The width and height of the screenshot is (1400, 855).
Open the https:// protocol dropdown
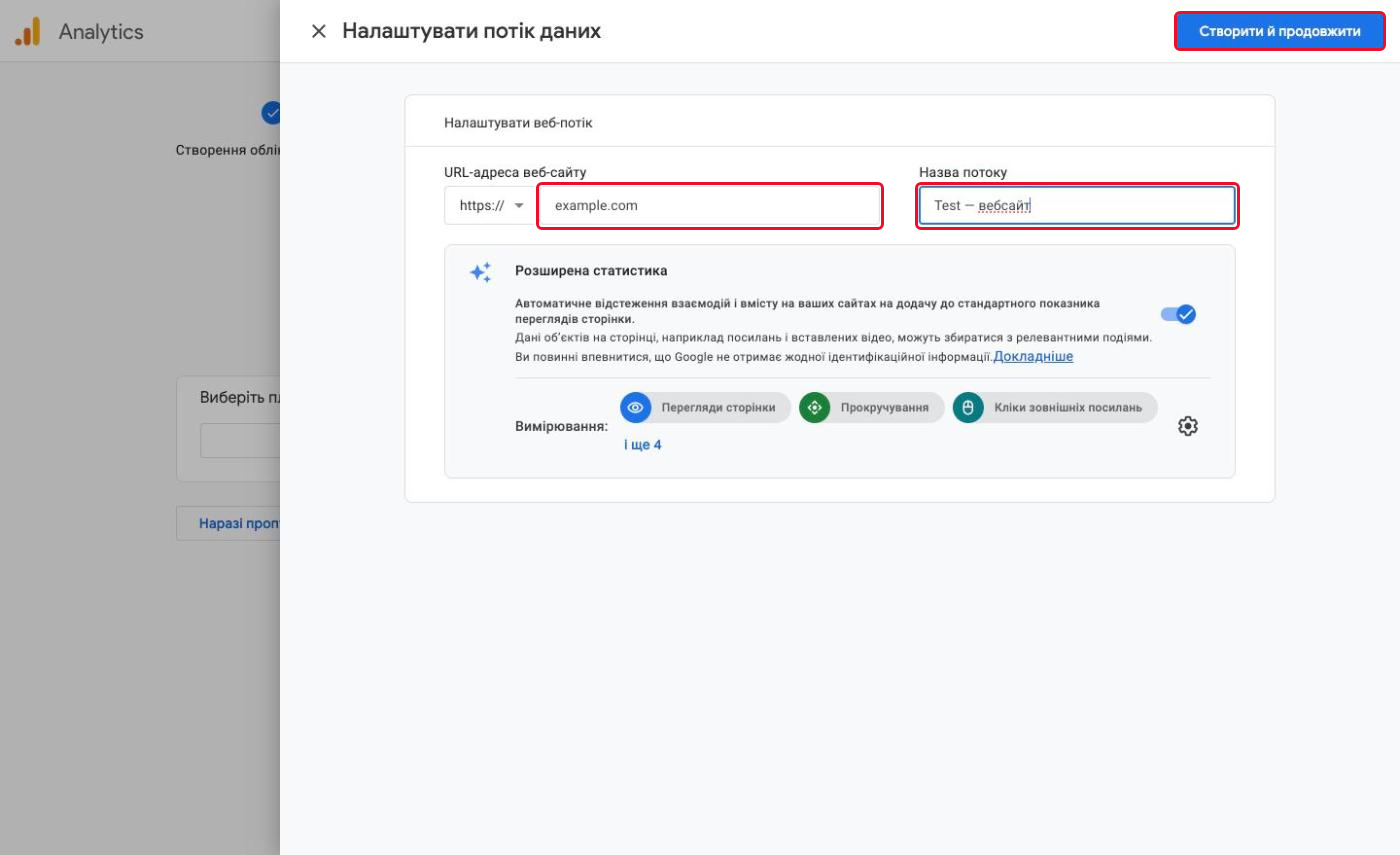click(491, 205)
